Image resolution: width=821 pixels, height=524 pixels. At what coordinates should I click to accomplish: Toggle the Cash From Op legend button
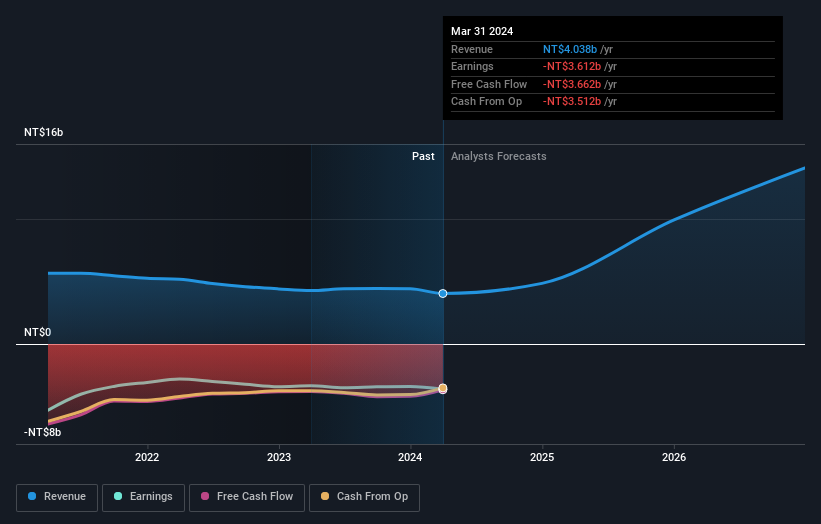click(364, 497)
